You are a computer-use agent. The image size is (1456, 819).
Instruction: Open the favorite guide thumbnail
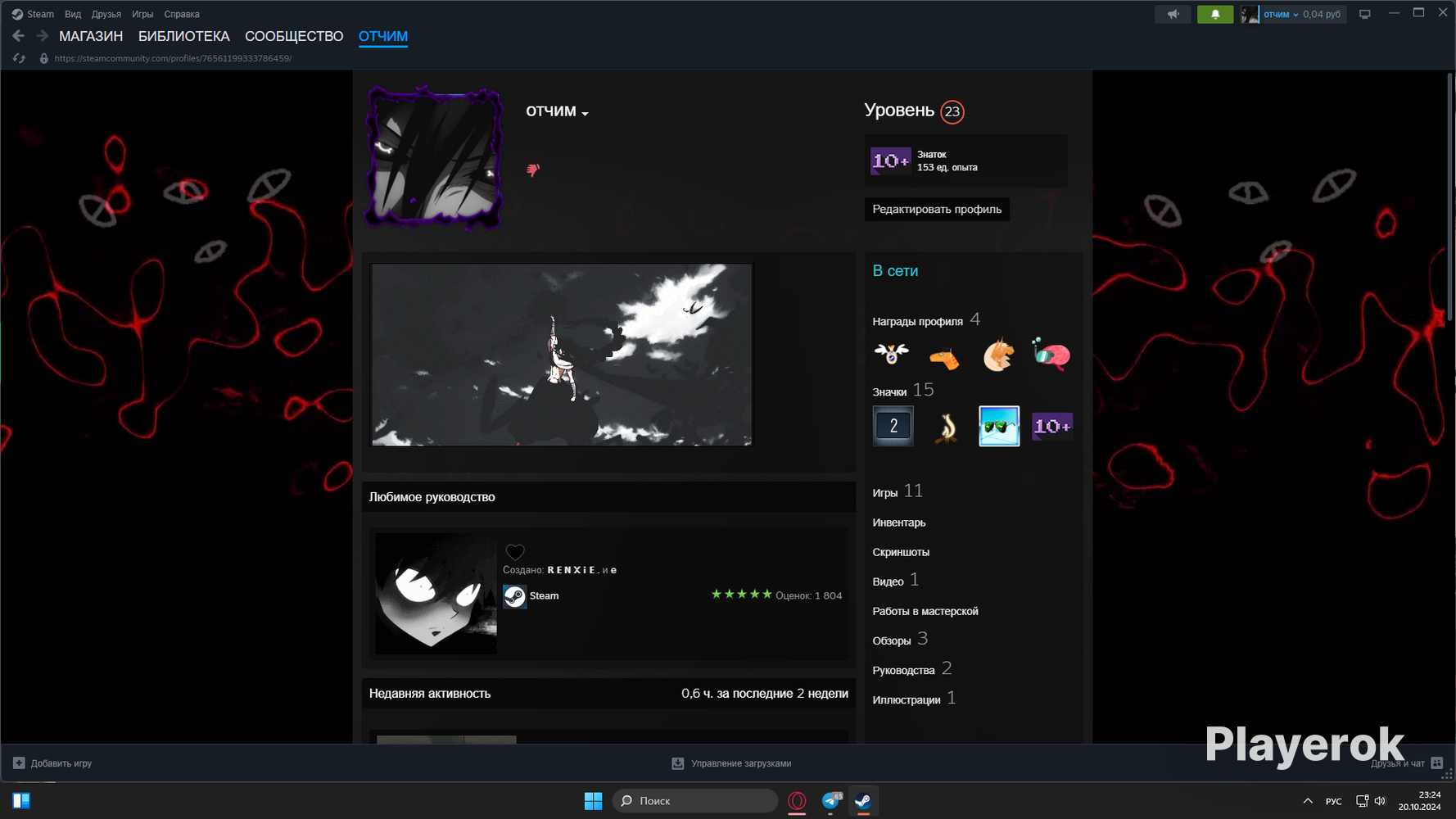436,594
